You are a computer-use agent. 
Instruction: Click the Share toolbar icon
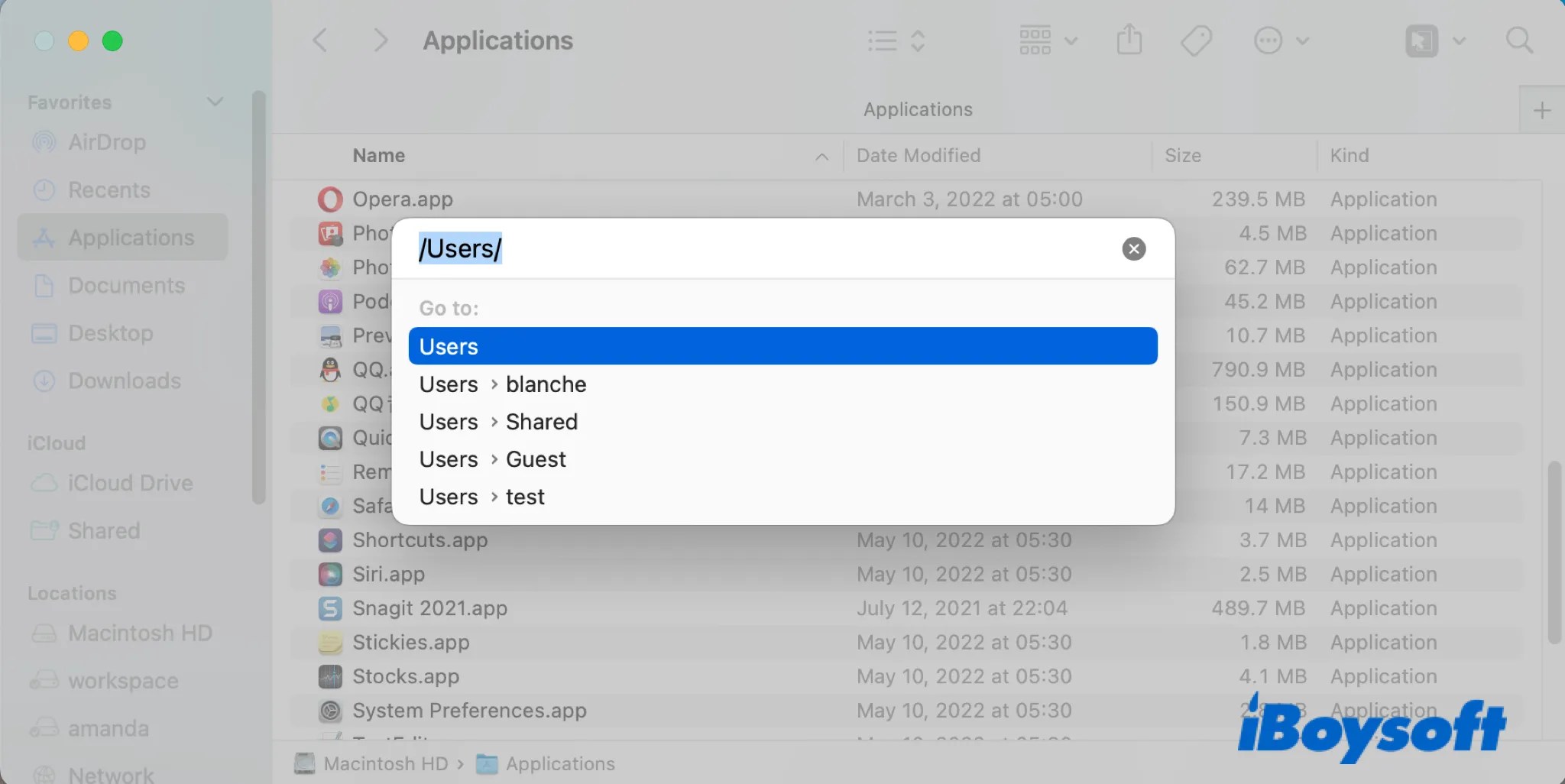[1129, 40]
